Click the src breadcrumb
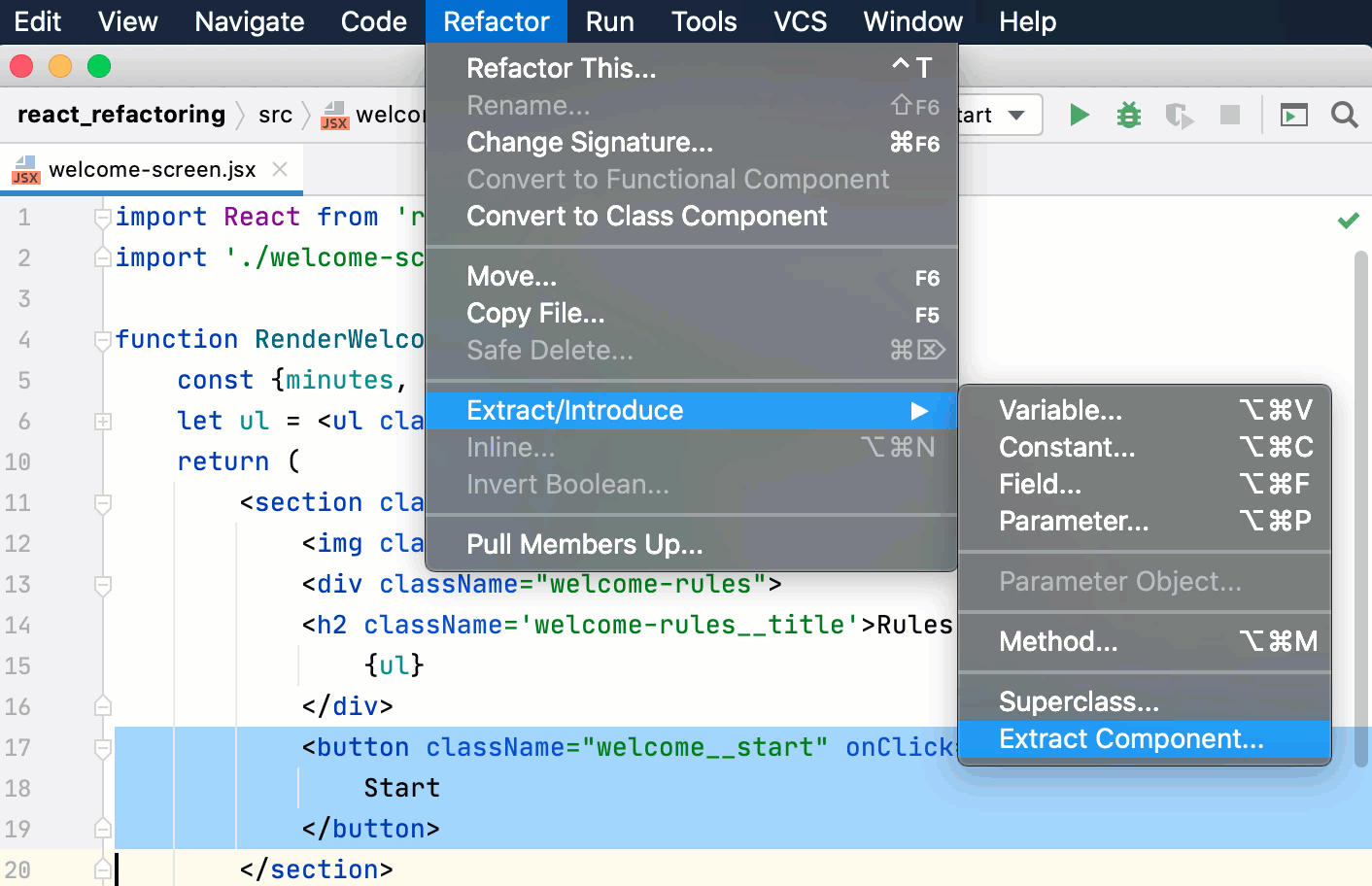Screen dimensions: 1372x886 point(276,114)
